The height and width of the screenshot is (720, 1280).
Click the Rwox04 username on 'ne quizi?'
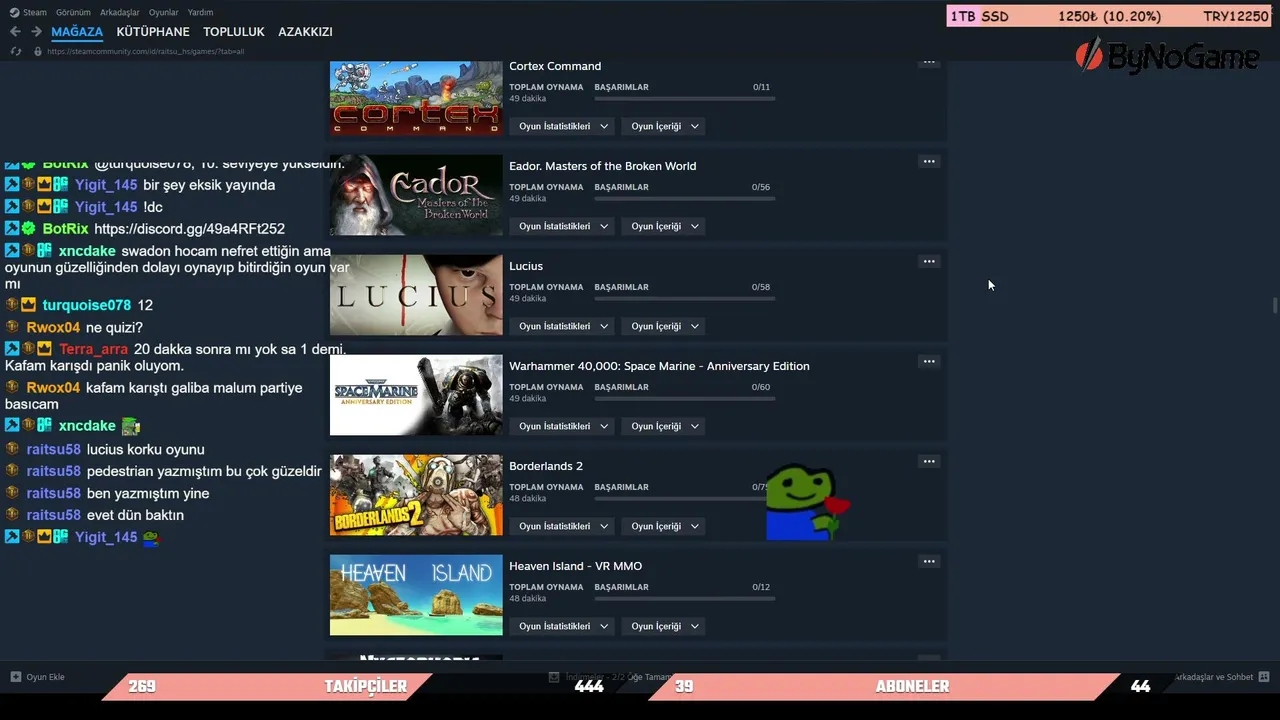(53, 327)
